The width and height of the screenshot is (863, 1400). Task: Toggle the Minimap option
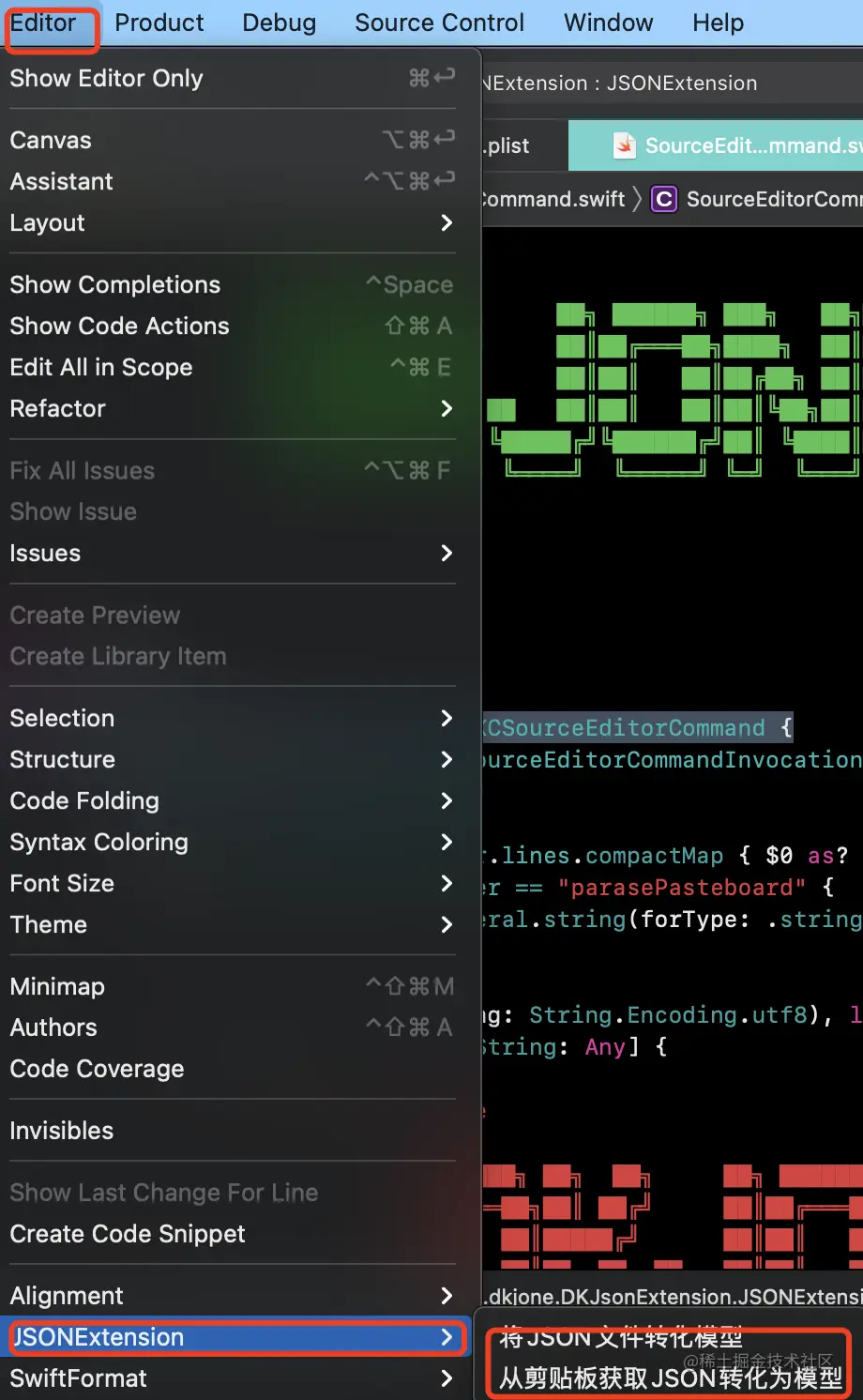click(232, 986)
